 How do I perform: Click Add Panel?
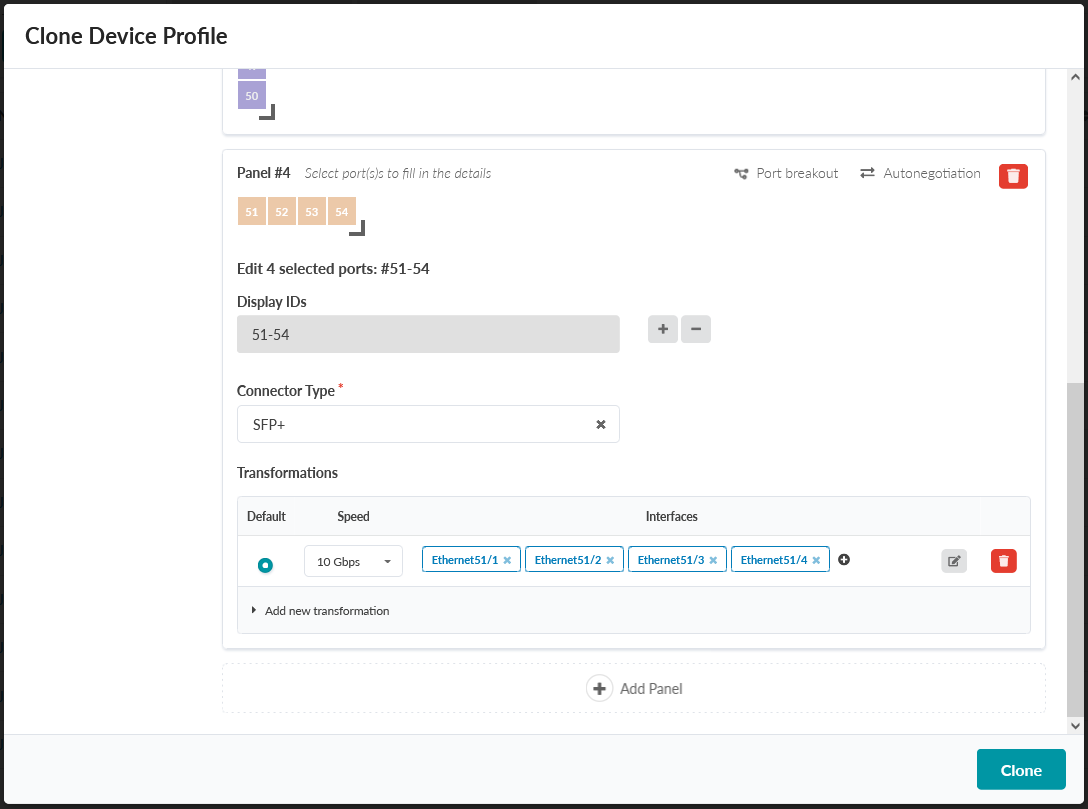(x=634, y=688)
